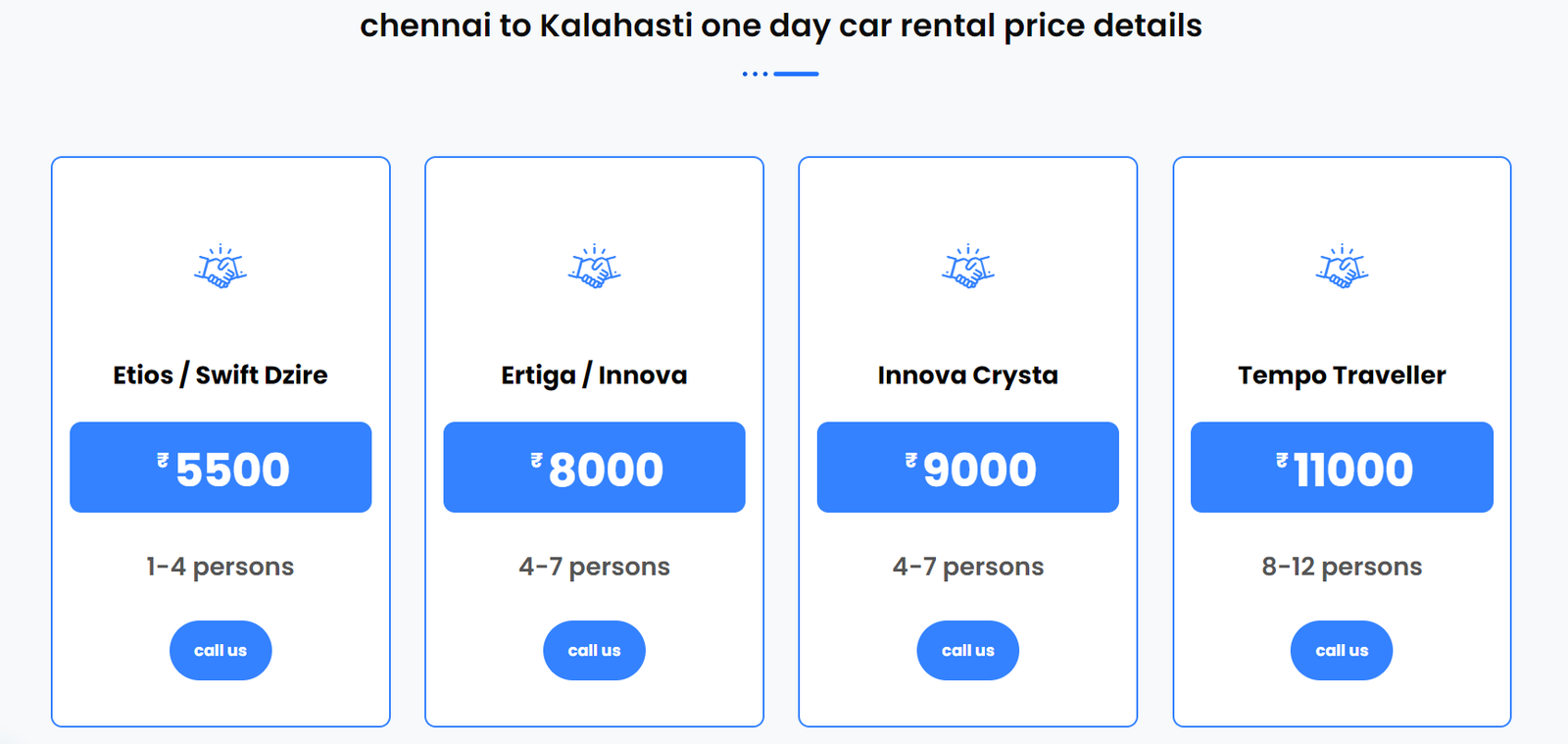
Task: Click the handshake icon on Tempo Traveller card
Action: (1342, 268)
